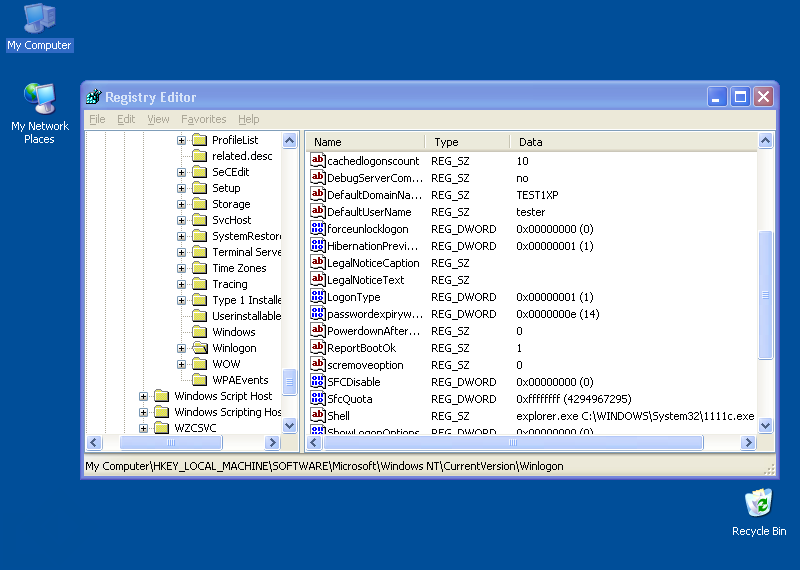Image resolution: width=800 pixels, height=570 pixels.
Task: Expand the Winlogon key
Action: (x=181, y=348)
